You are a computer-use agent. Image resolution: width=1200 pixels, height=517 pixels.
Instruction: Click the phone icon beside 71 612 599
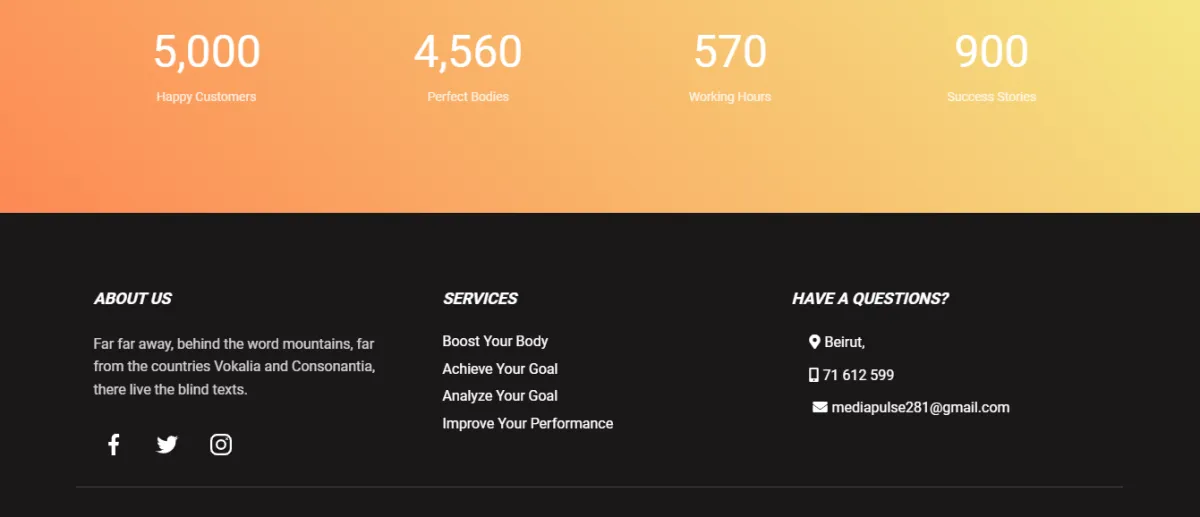click(813, 375)
